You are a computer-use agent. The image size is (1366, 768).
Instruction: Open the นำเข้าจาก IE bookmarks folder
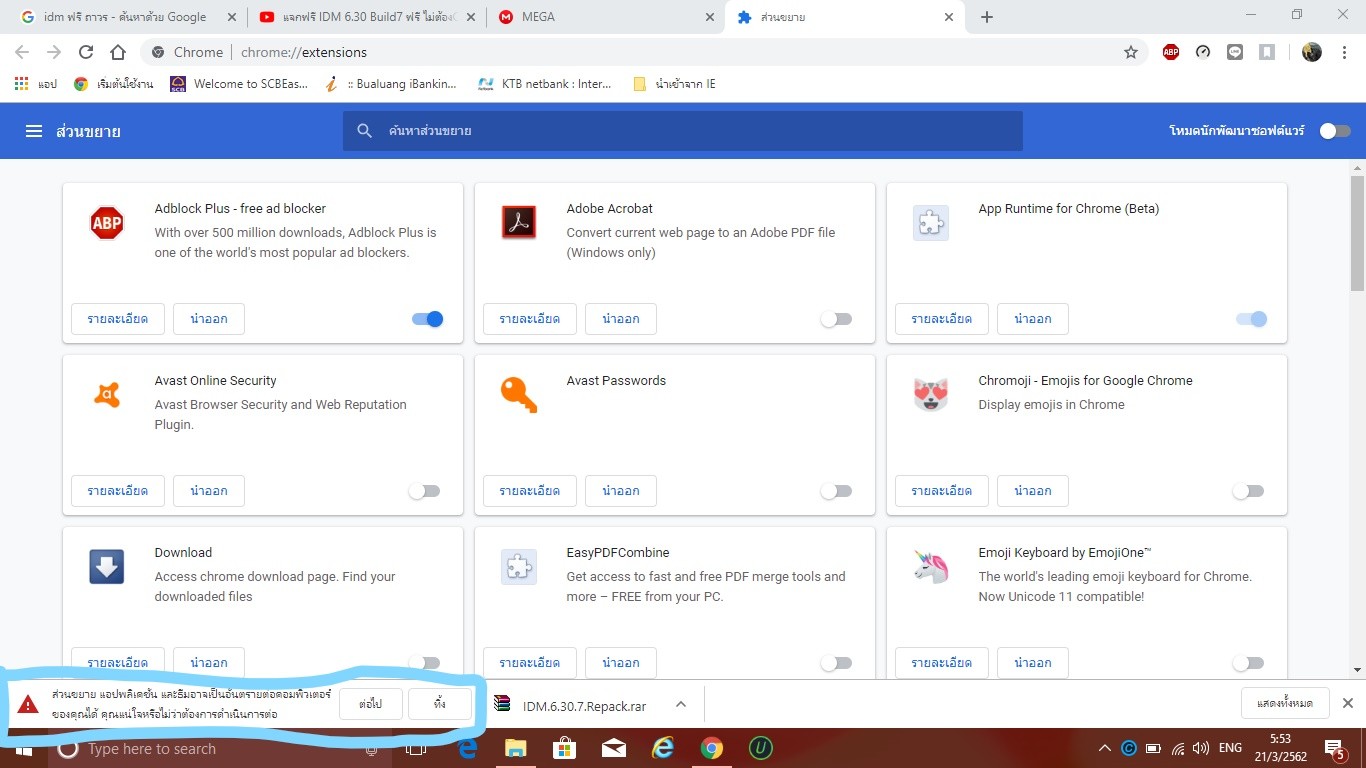point(675,84)
